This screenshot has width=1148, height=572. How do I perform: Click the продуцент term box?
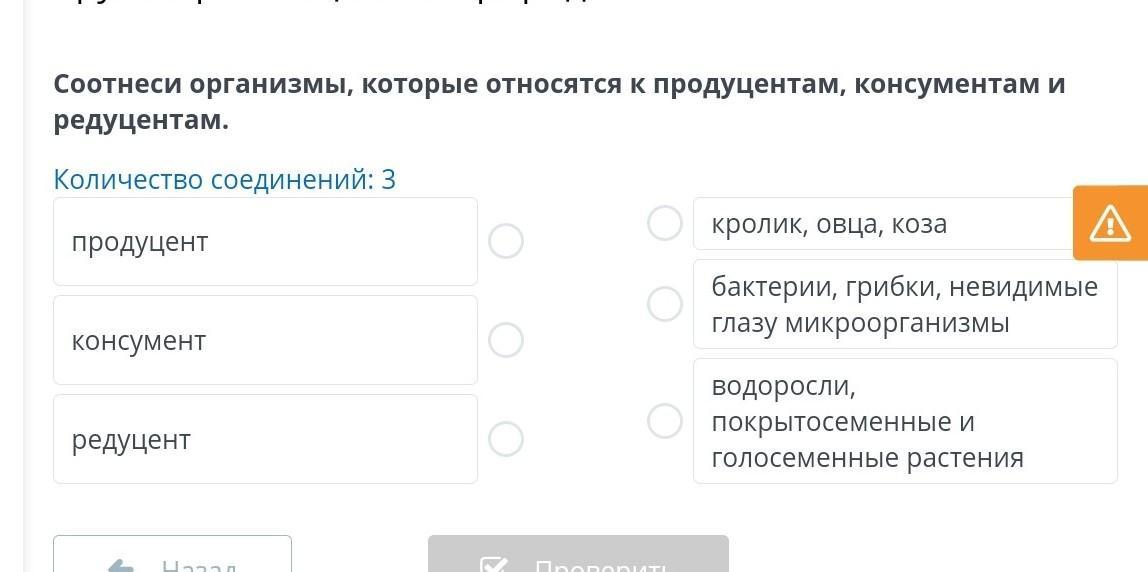pos(265,241)
